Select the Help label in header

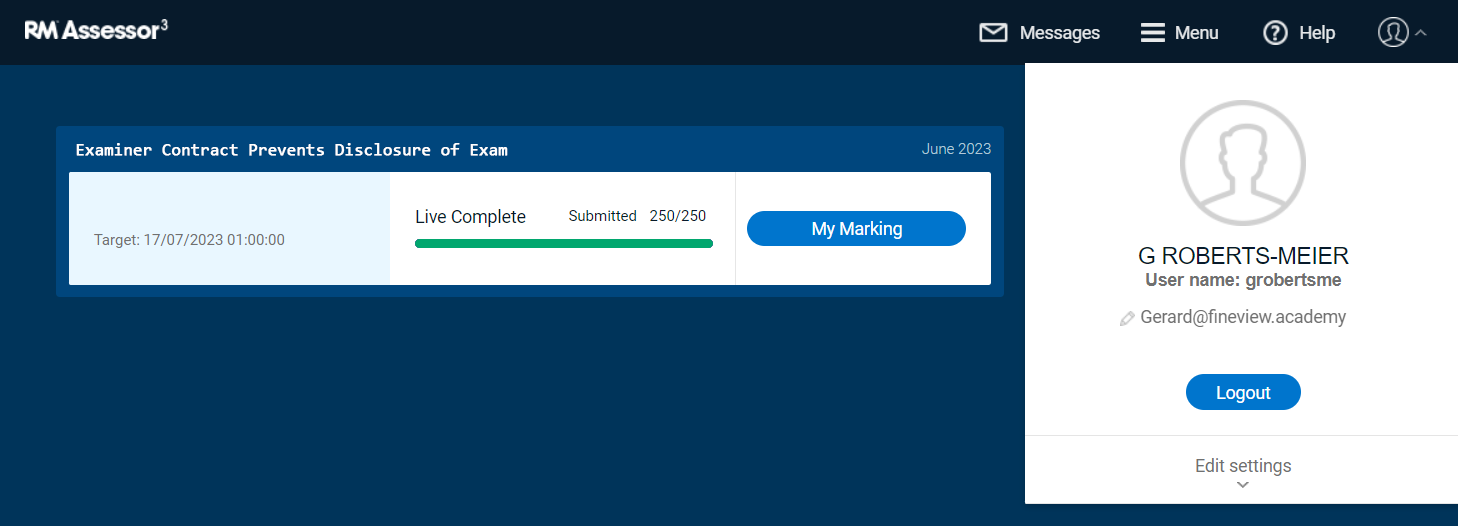point(1317,33)
